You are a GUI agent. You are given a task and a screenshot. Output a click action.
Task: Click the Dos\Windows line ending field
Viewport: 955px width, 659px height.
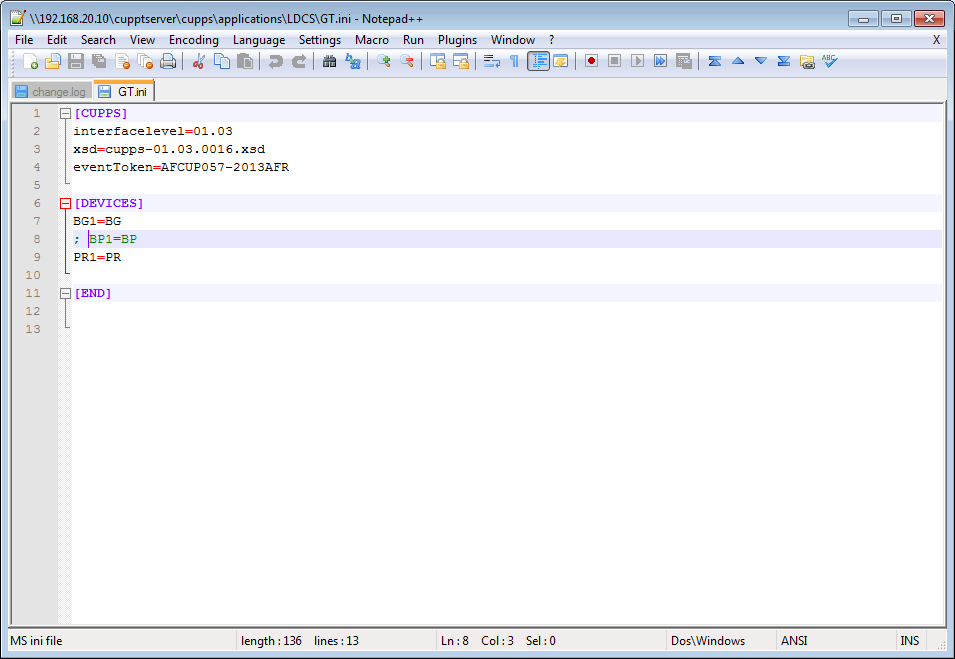pyautogui.click(x=708, y=641)
